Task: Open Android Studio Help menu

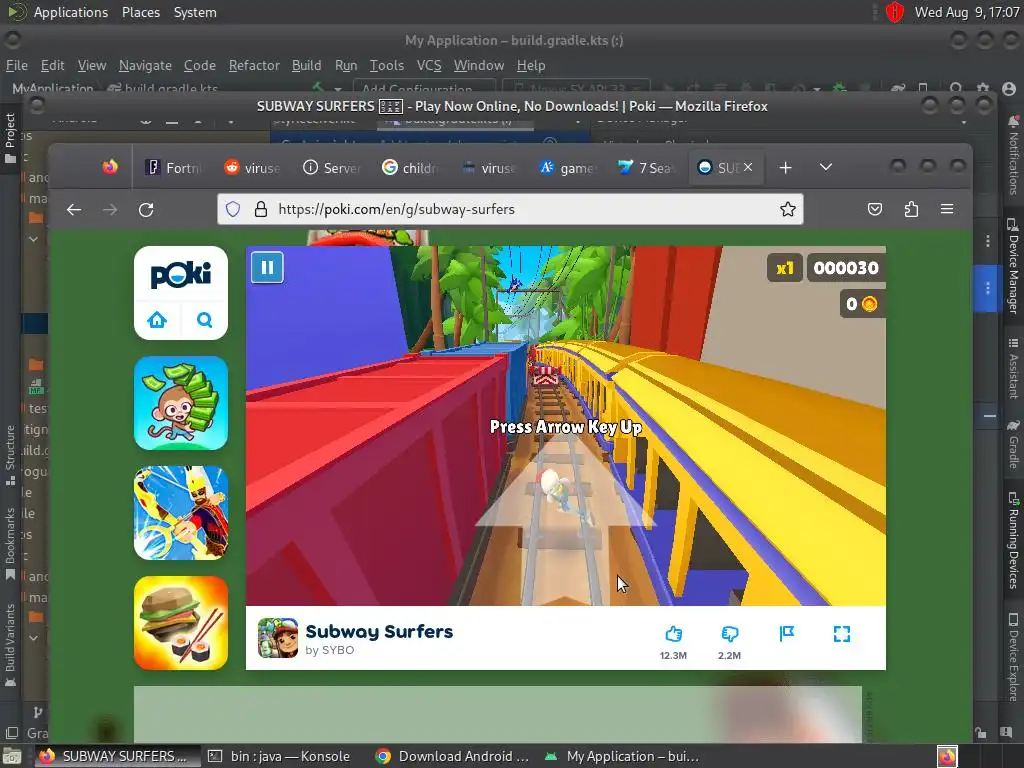Action: click(x=531, y=65)
